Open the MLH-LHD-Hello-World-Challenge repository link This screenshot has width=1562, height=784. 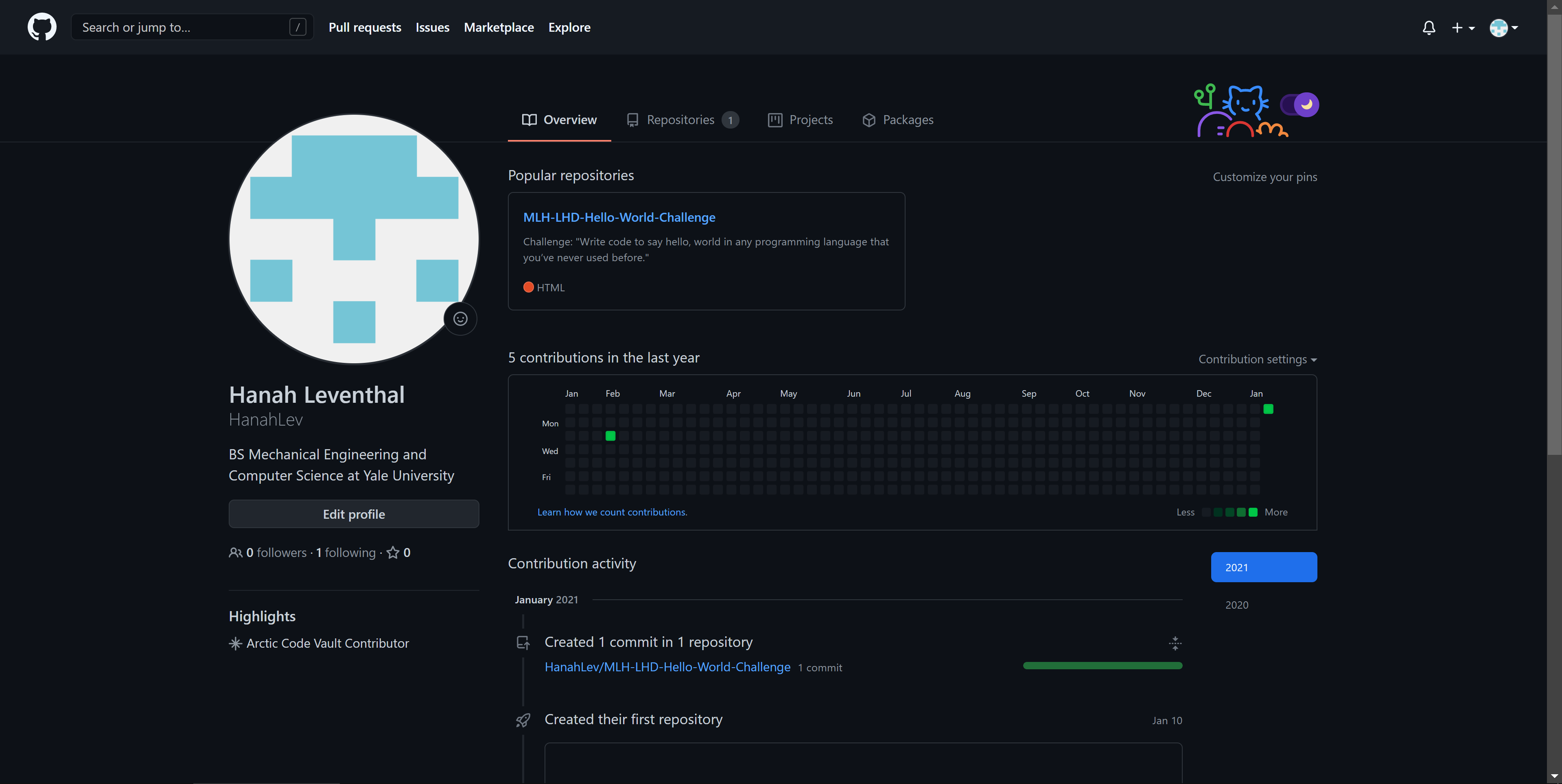(619, 217)
